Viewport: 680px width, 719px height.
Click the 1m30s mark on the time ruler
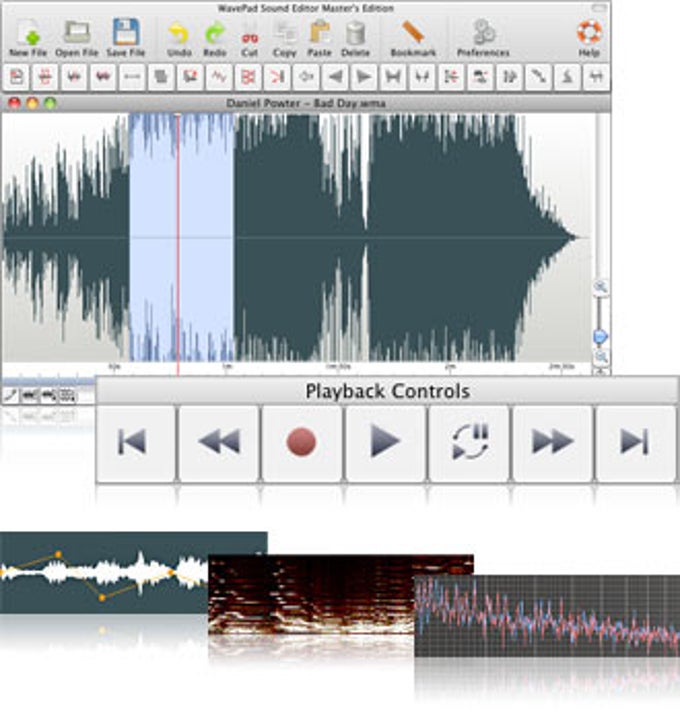[x=338, y=366]
